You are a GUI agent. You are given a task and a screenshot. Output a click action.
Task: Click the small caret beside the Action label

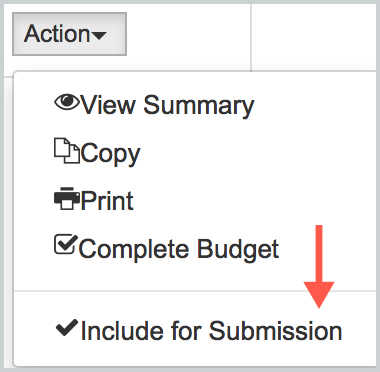[x=99, y=35]
